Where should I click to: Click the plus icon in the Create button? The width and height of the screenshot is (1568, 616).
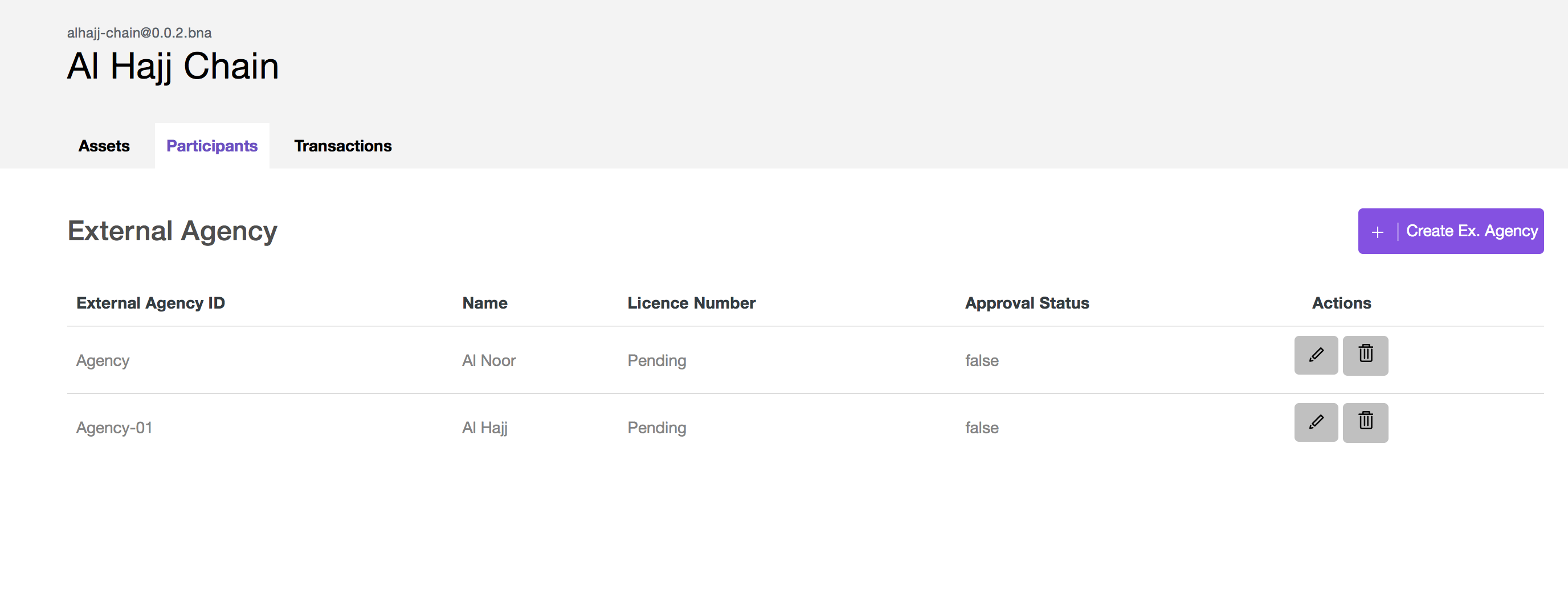click(x=1377, y=232)
